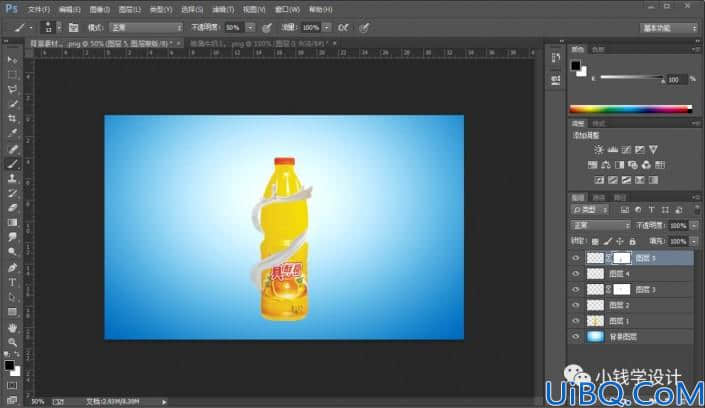Open brush flow slider arrow
Screen dimensions: 705x408
click(x=327, y=28)
